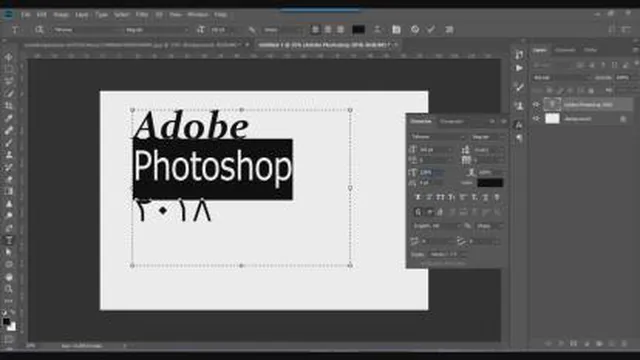The height and width of the screenshot is (360, 640).
Task: Open layer filter kind dropdown
Action: point(553,65)
